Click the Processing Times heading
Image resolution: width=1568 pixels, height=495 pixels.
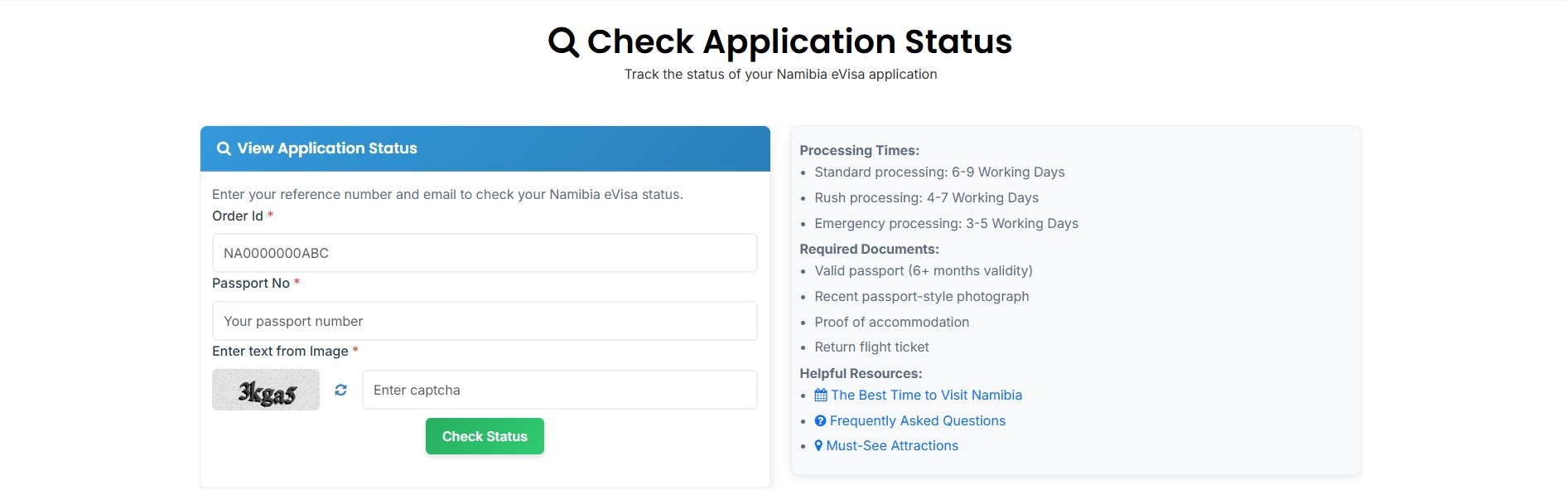tap(859, 151)
